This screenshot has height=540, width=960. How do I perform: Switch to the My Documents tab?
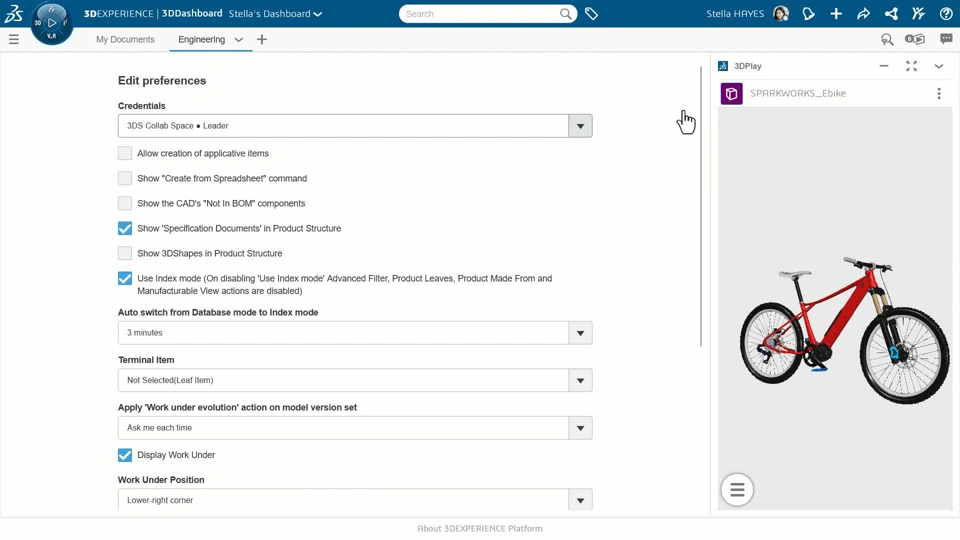point(125,39)
